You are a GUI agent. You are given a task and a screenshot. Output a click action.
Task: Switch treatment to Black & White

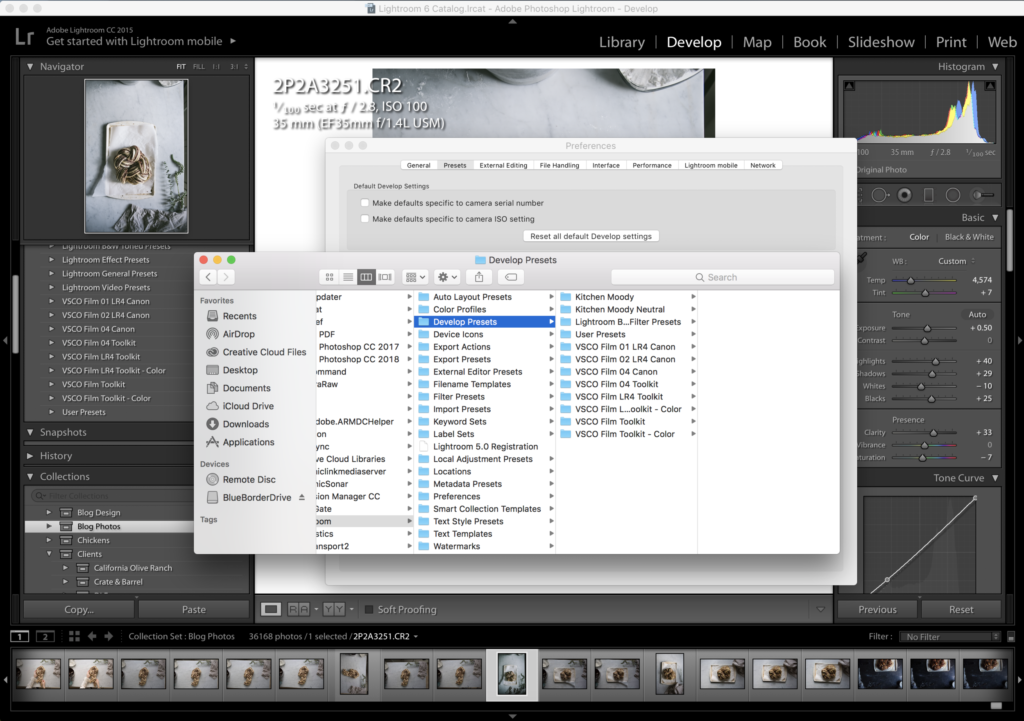pyautogui.click(x=968, y=237)
